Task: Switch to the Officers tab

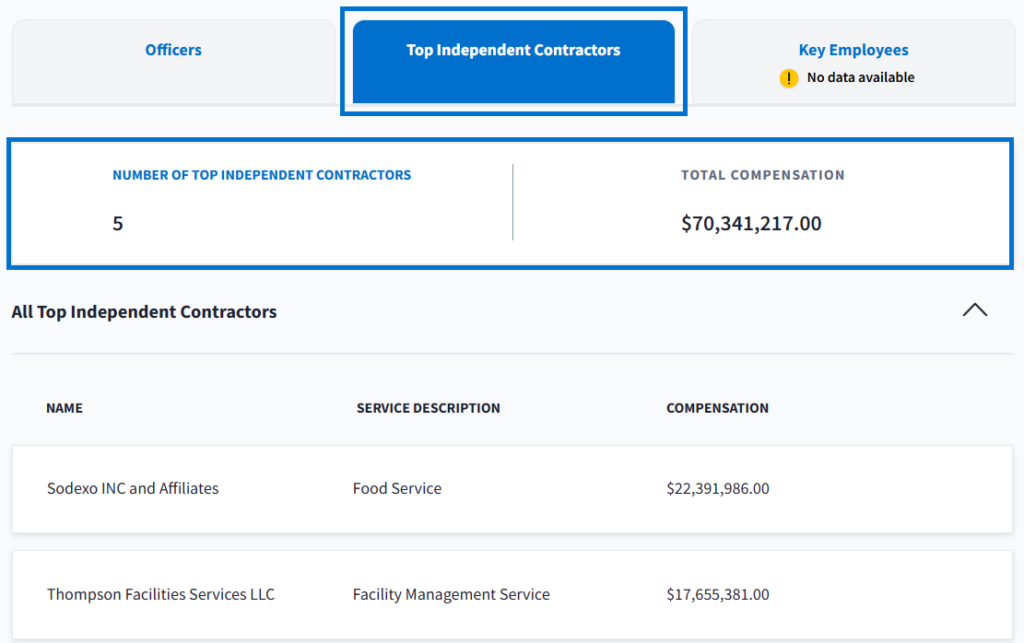Action: 173,50
